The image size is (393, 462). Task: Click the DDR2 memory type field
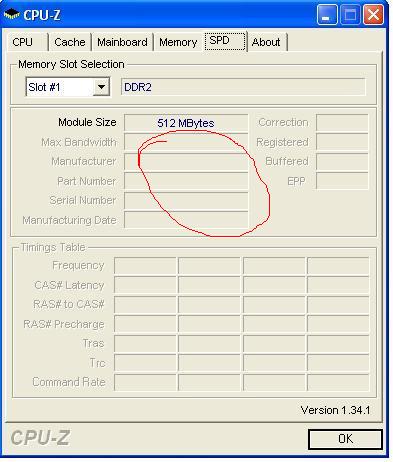tap(243, 87)
